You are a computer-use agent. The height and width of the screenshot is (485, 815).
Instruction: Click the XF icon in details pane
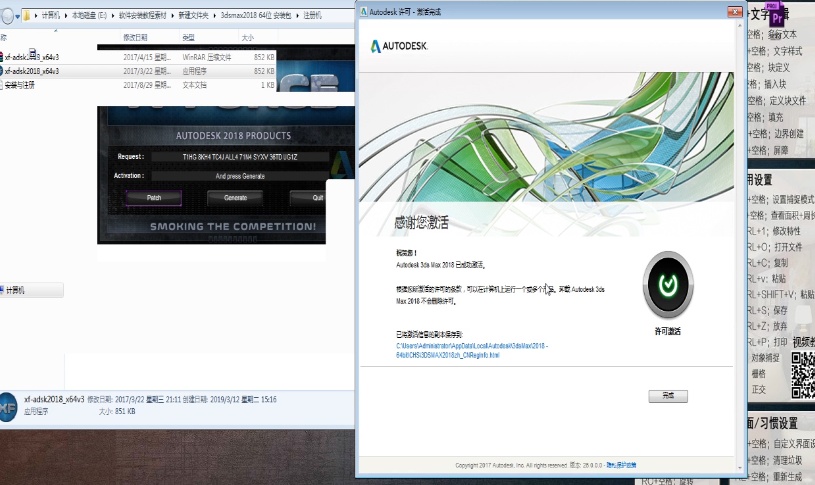coord(7,407)
